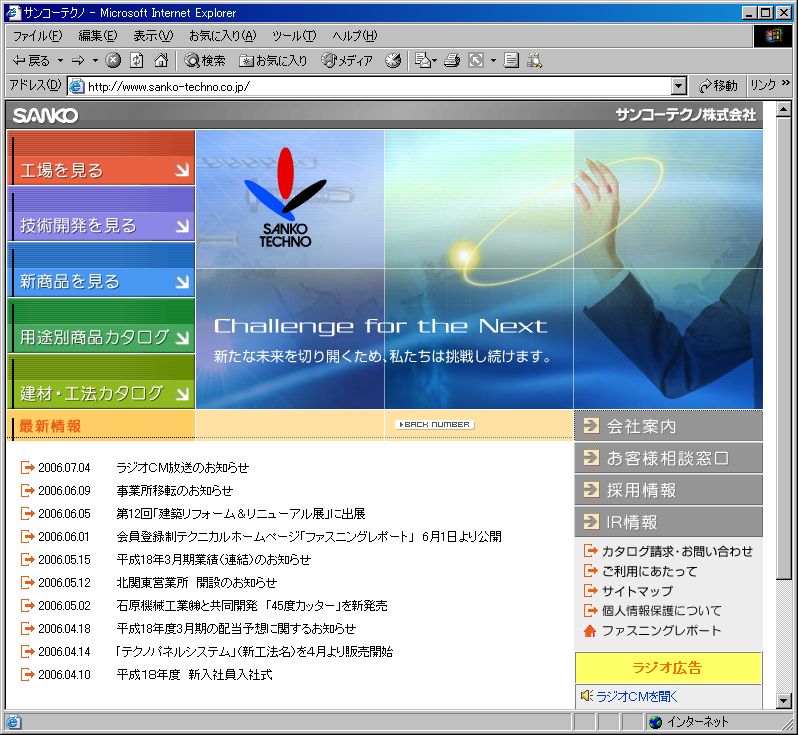Image resolution: width=798 pixels, height=735 pixels.
Task: Click the speaker icon beside ラジオCMを聞く
Action: click(x=586, y=695)
